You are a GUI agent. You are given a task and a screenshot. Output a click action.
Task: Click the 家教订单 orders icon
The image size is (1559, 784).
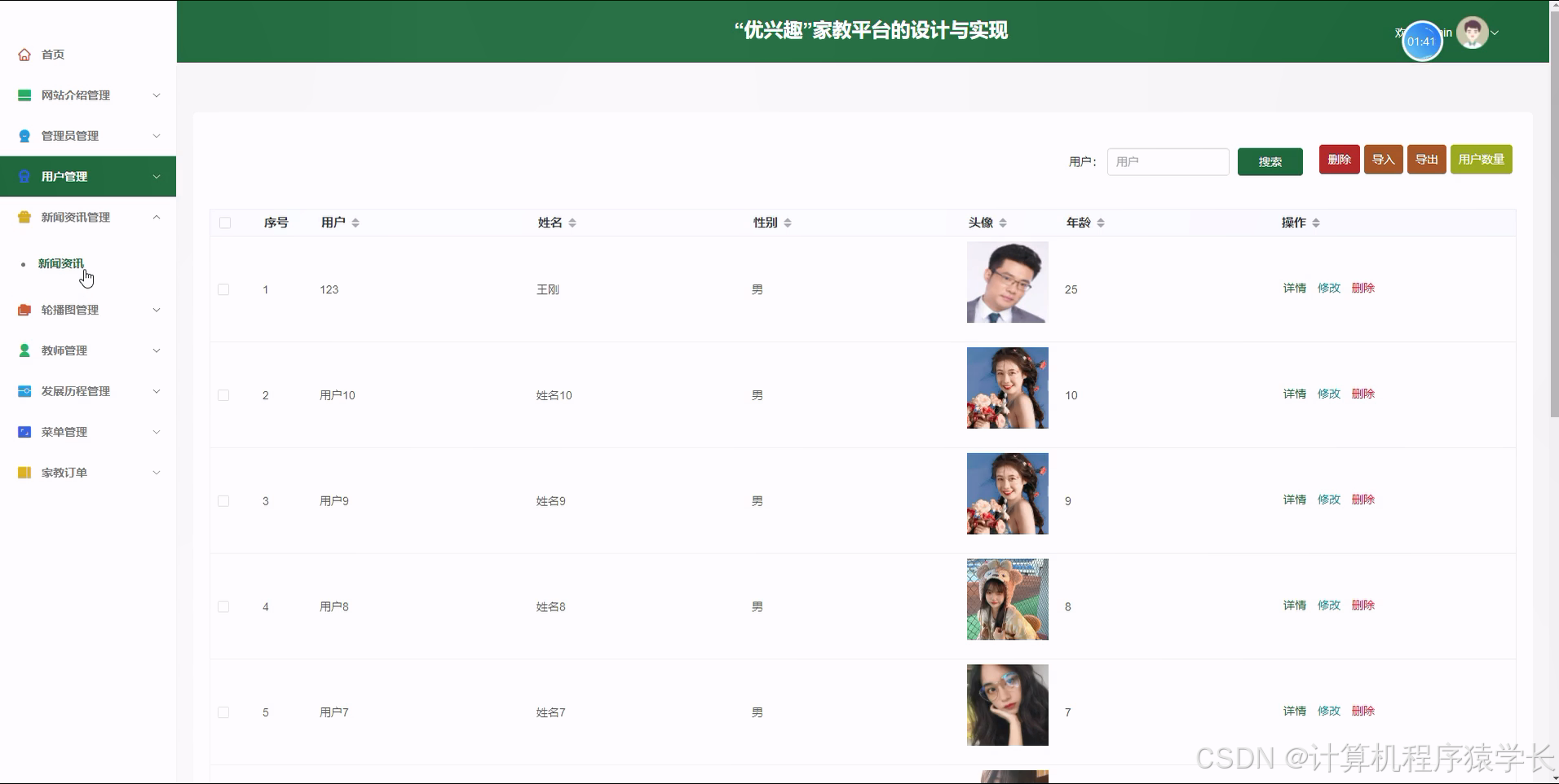pyautogui.click(x=24, y=472)
